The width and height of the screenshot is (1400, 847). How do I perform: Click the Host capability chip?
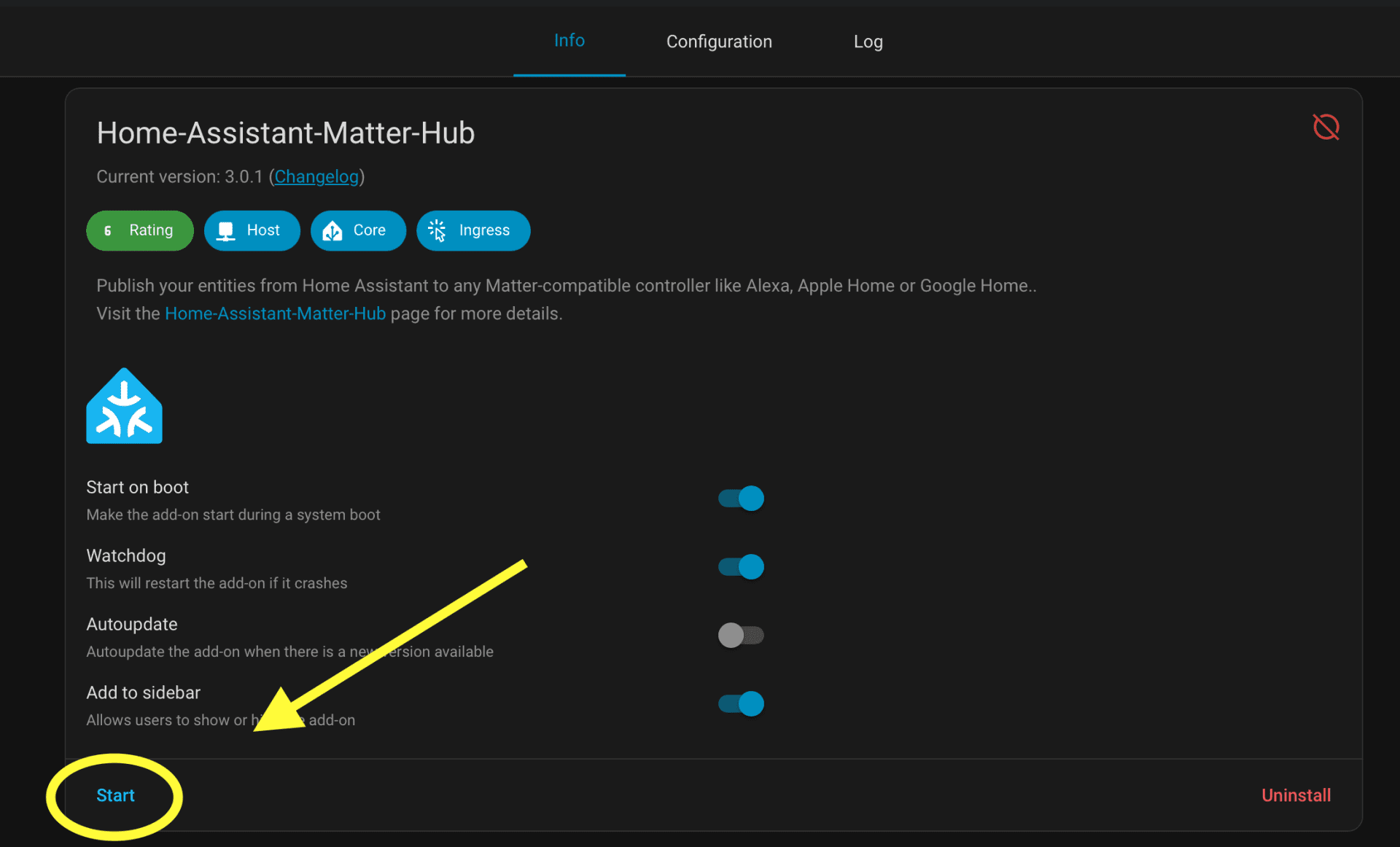[252, 230]
